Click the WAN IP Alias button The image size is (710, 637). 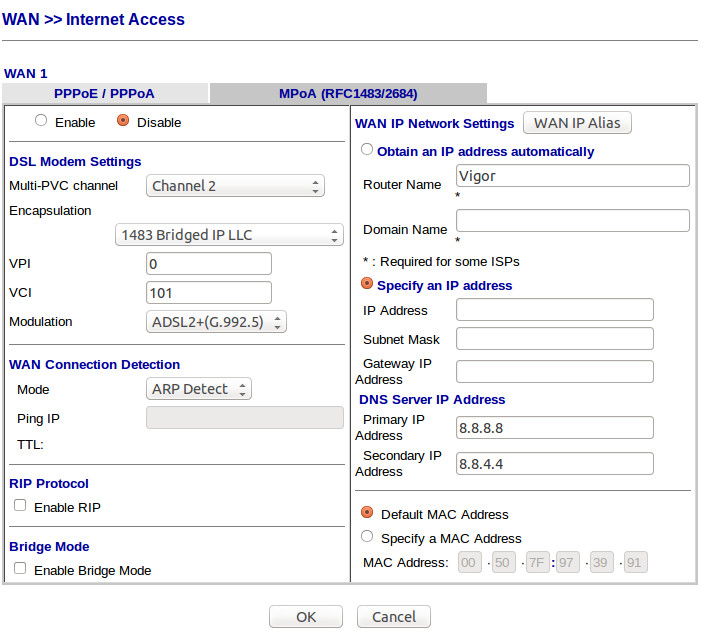point(577,123)
